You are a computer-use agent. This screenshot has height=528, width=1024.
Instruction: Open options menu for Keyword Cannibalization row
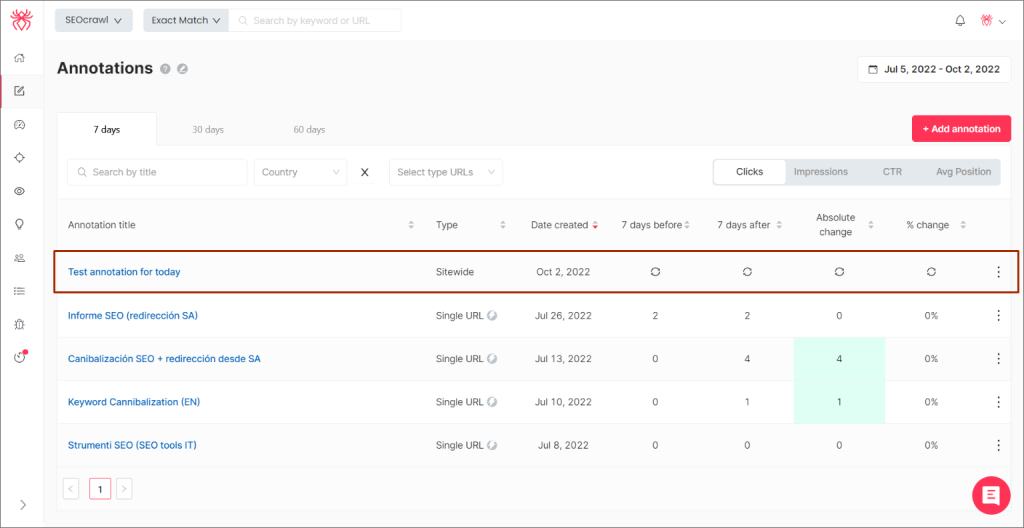click(x=998, y=402)
